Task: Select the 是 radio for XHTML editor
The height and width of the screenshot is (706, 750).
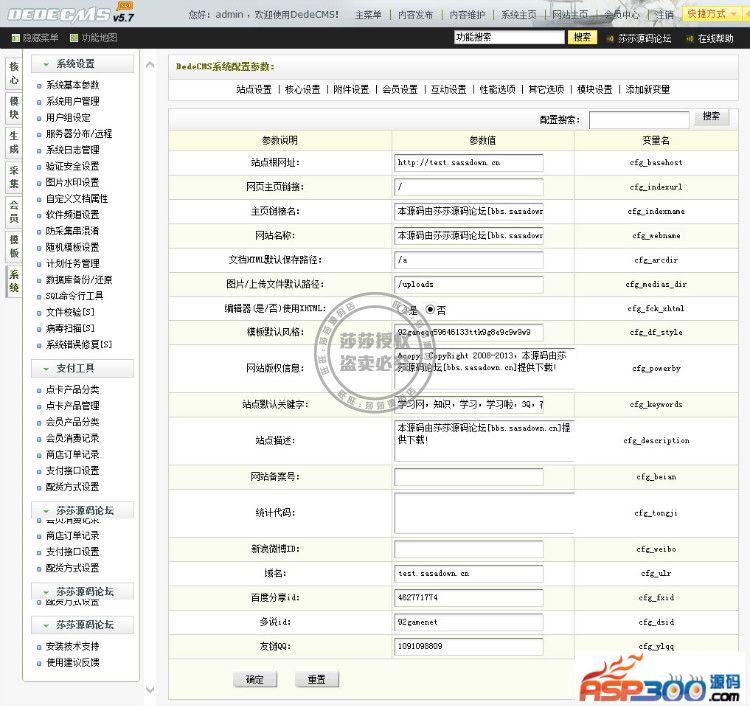Action: [x=401, y=310]
